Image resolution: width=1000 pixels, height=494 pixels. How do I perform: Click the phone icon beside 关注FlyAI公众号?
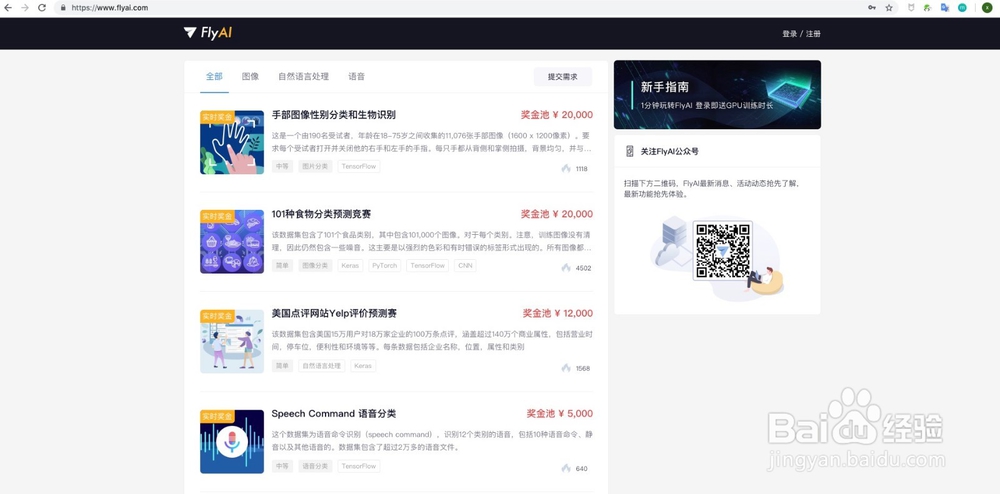pos(629,151)
